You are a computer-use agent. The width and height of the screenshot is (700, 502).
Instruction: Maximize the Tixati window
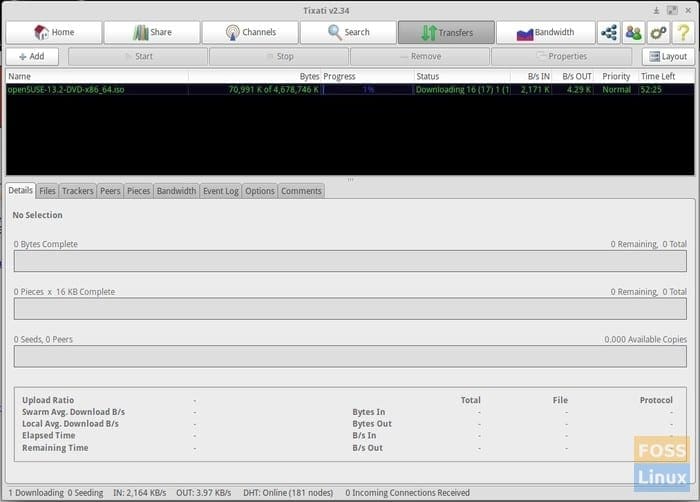click(672, 10)
